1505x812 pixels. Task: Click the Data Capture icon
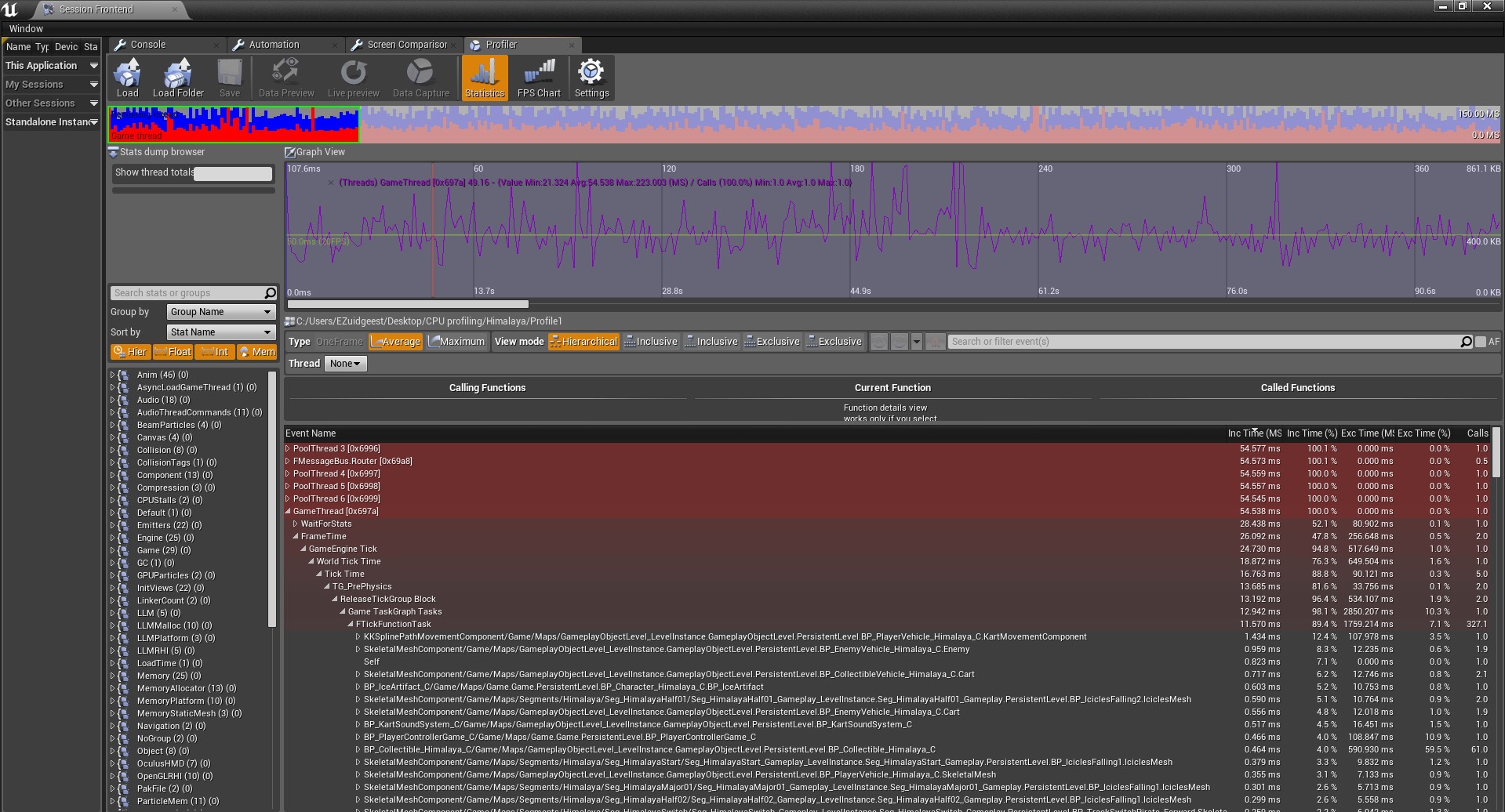tap(420, 78)
